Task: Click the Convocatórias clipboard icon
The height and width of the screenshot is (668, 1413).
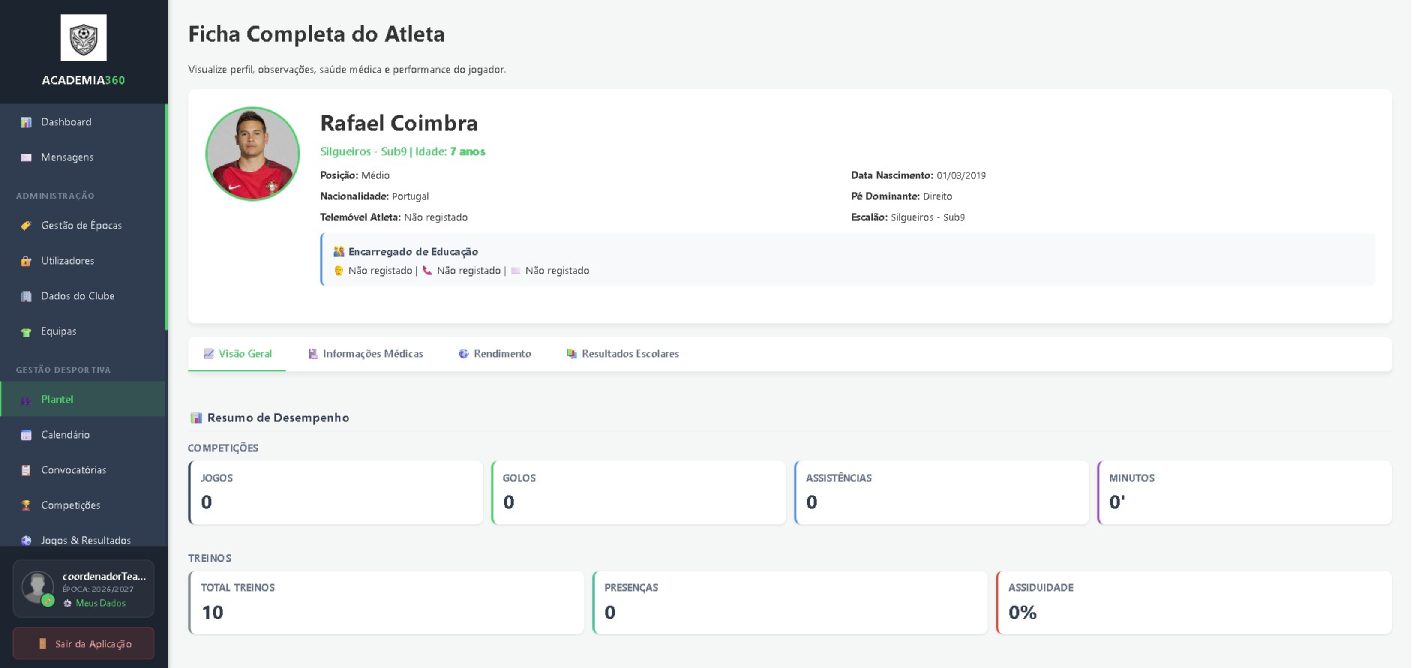Action: point(26,470)
